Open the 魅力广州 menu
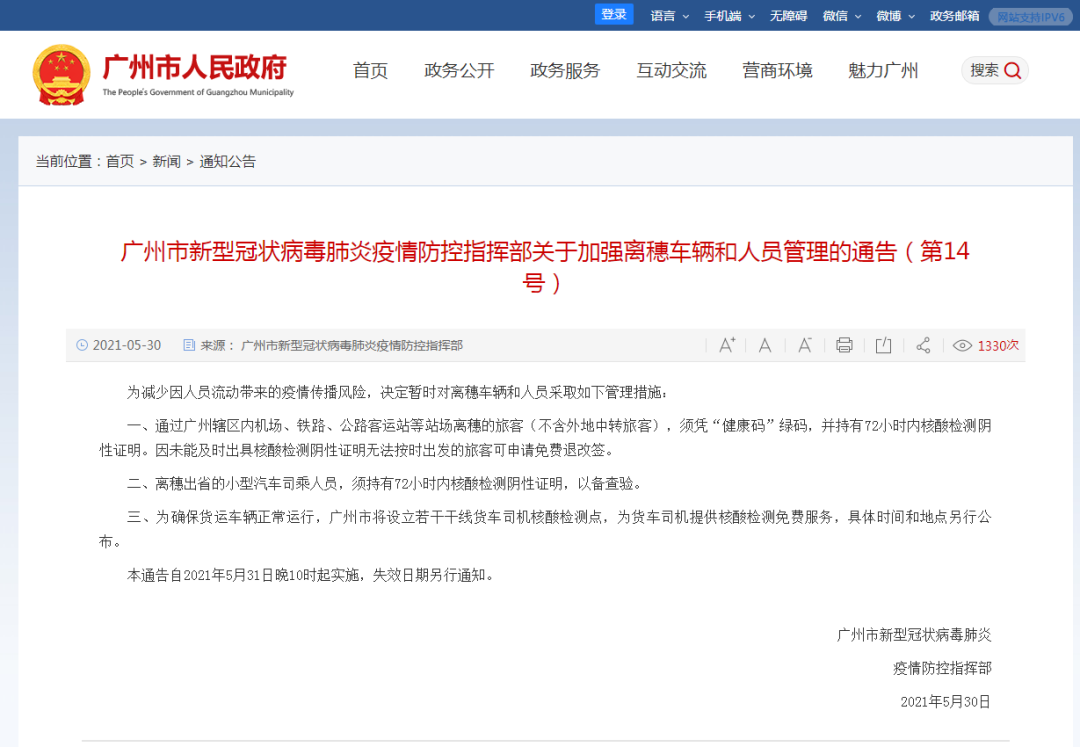The height and width of the screenshot is (747, 1080). [x=882, y=70]
